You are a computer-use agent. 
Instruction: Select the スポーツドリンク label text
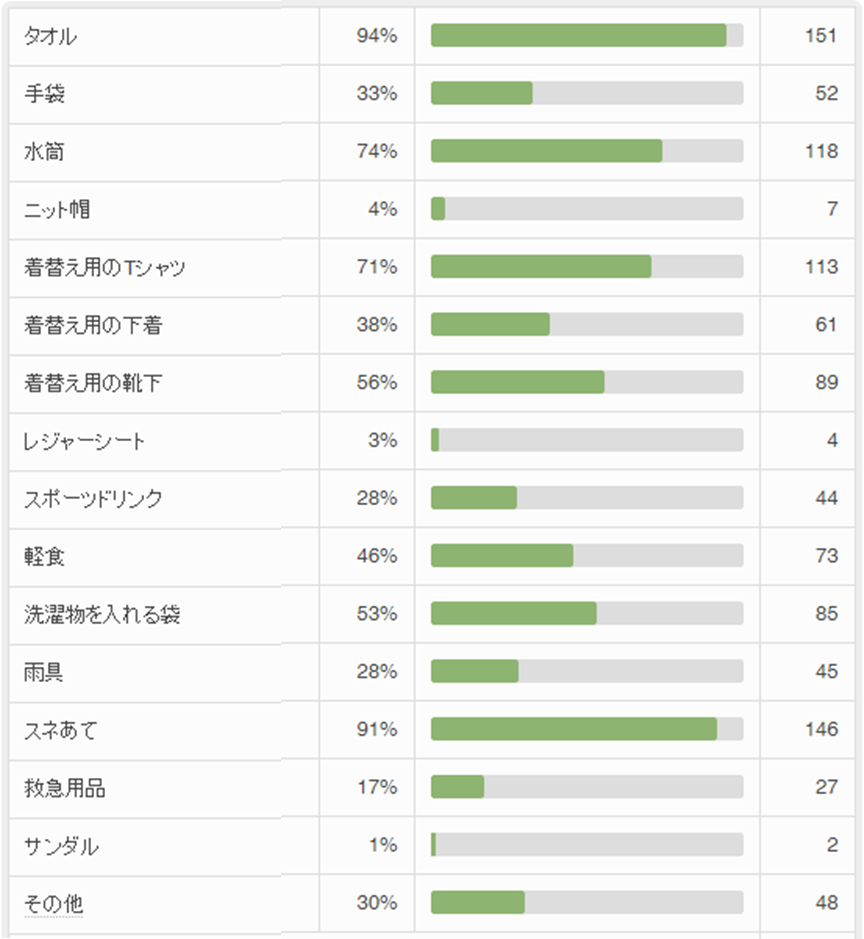(93, 499)
